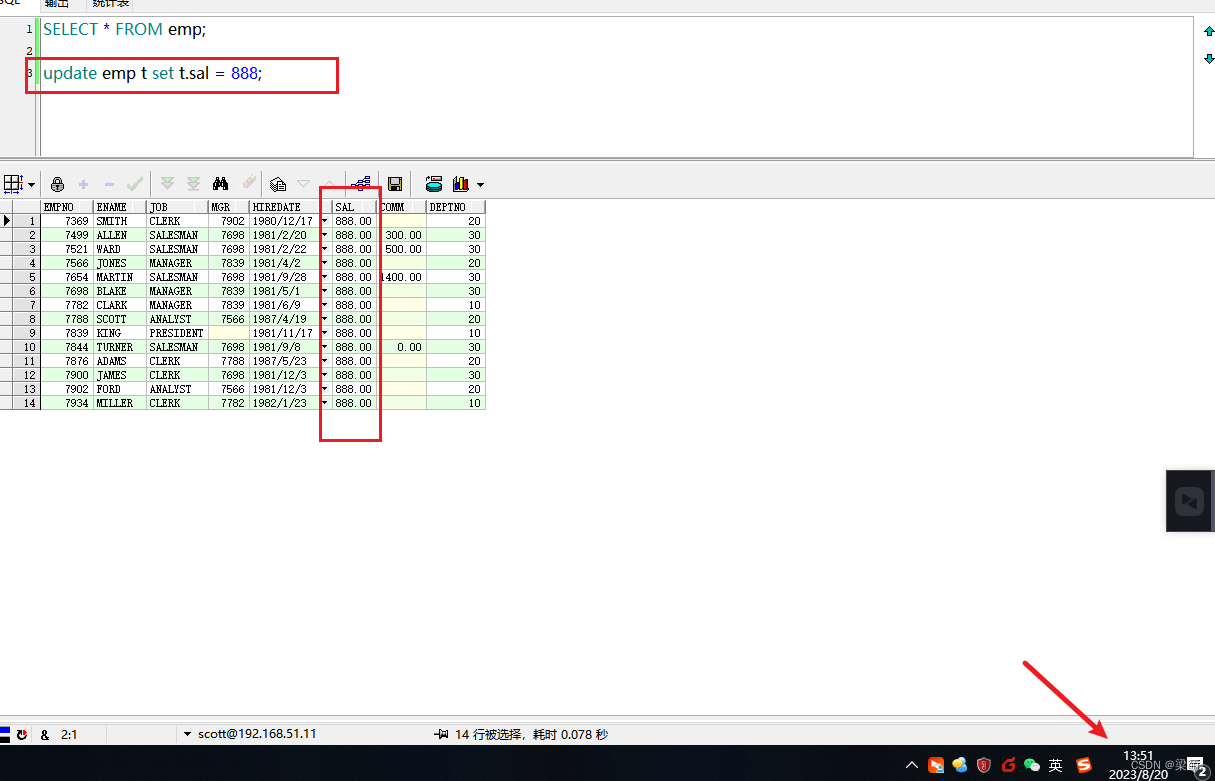Click the 英 input method indicator
Image resolution: width=1215 pixels, height=781 pixels.
coord(1055,766)
